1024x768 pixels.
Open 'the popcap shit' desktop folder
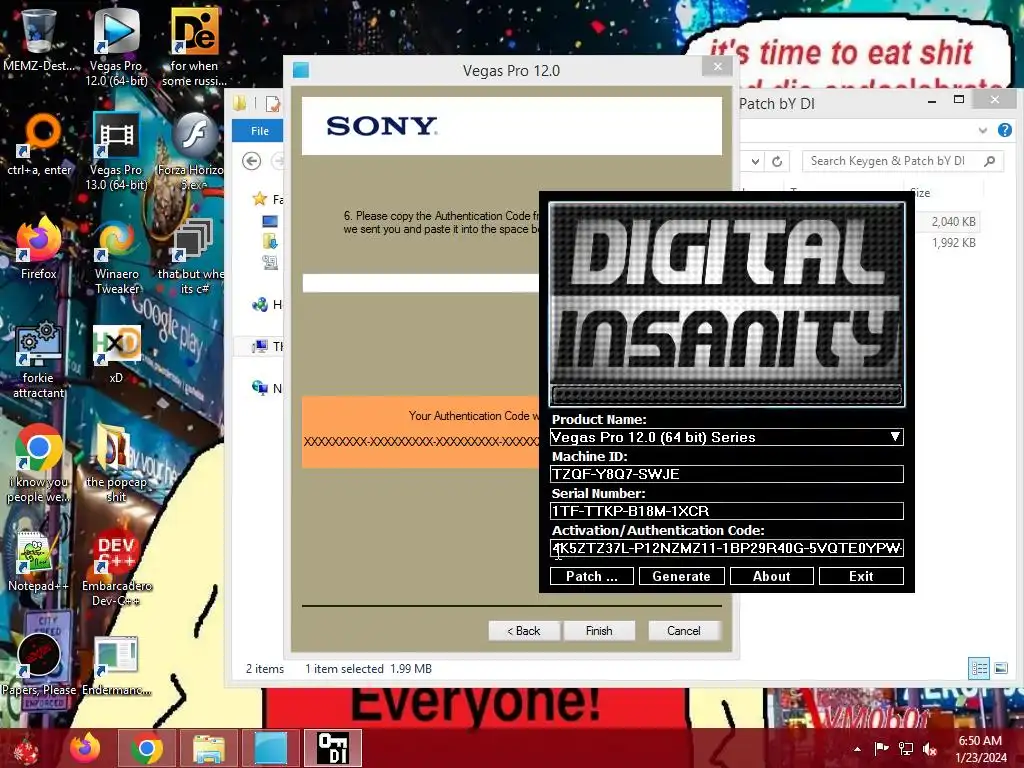point(116,464)
